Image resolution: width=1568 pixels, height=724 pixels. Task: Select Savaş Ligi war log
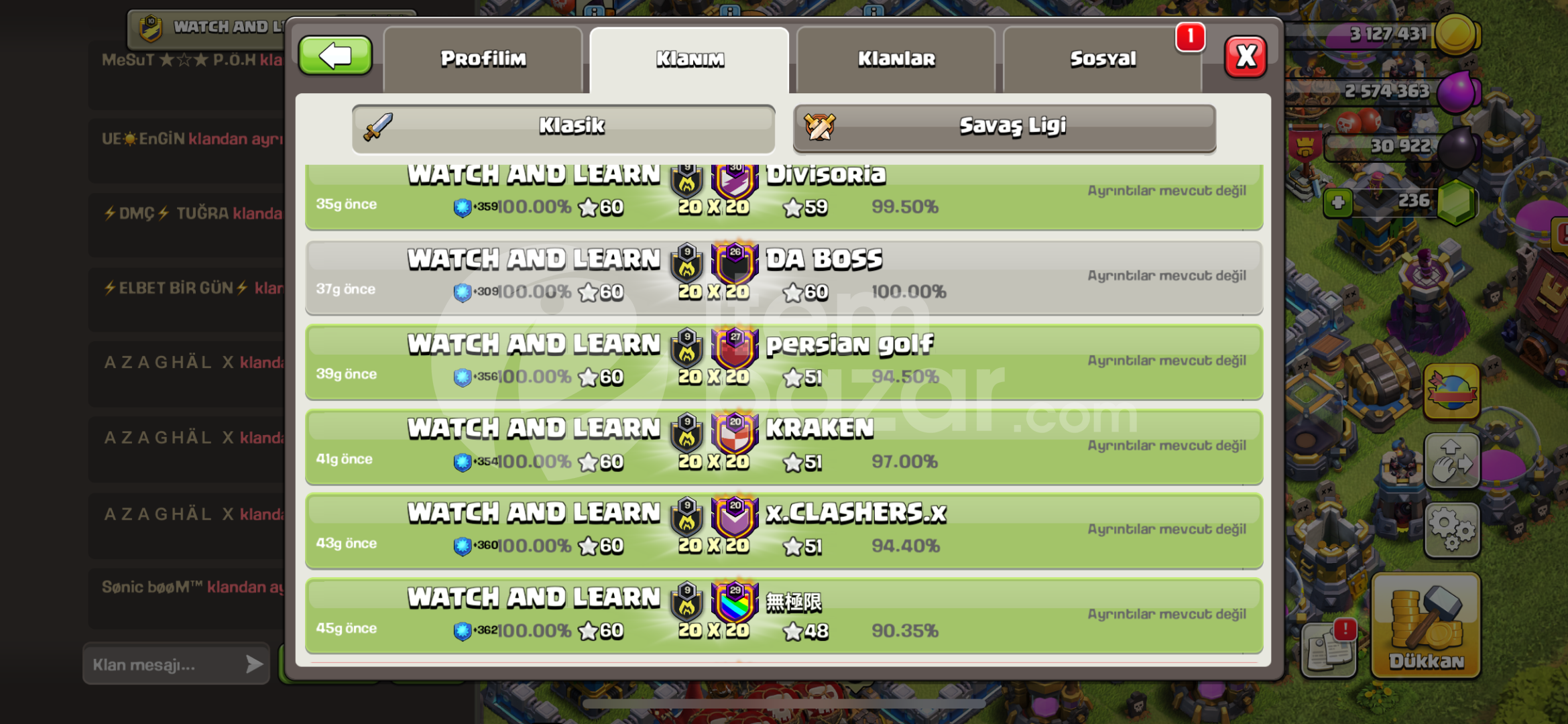1004,127
